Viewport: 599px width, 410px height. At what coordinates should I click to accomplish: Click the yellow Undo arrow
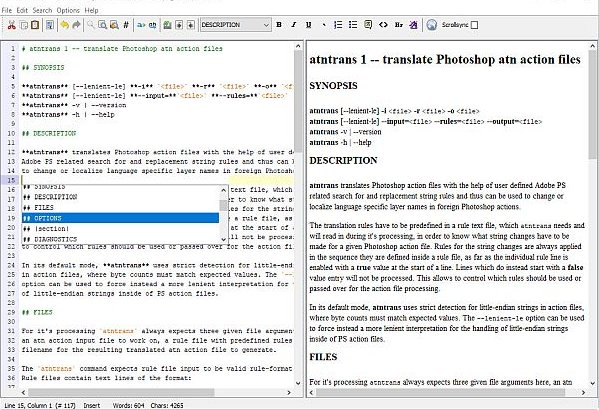65,25
